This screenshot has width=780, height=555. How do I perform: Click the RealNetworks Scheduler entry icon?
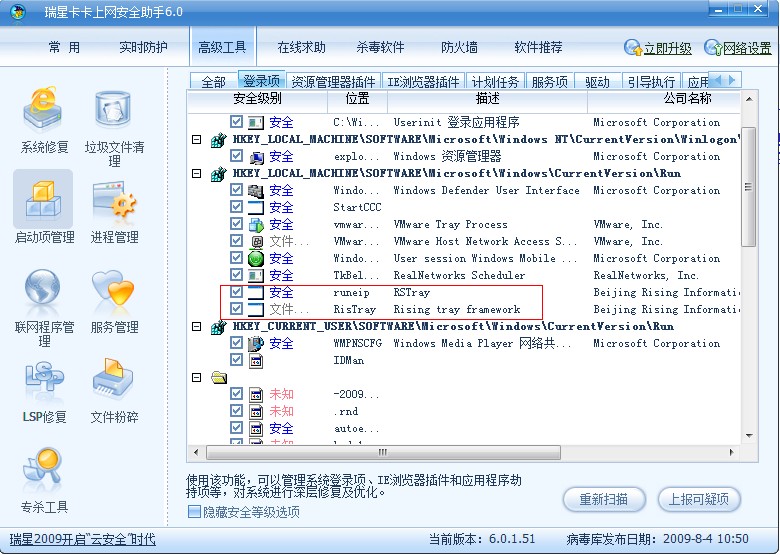(256, 276)
